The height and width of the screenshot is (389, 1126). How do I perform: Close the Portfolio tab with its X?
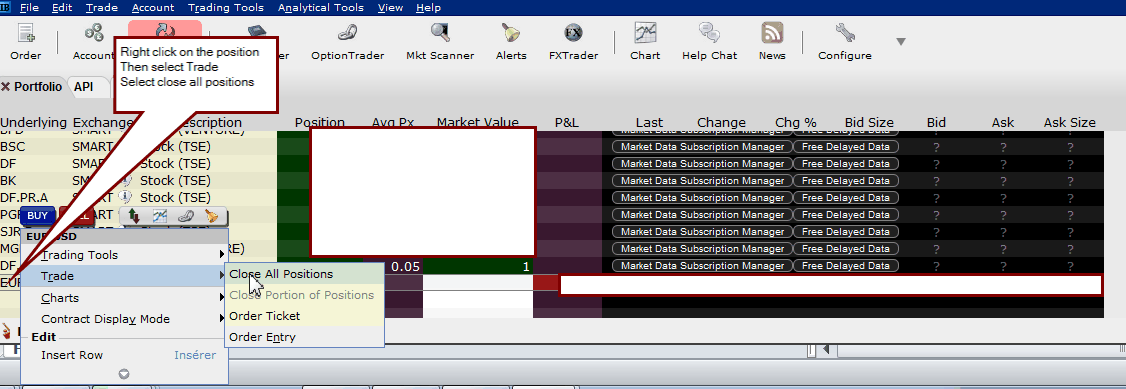[x=6, y=86]
